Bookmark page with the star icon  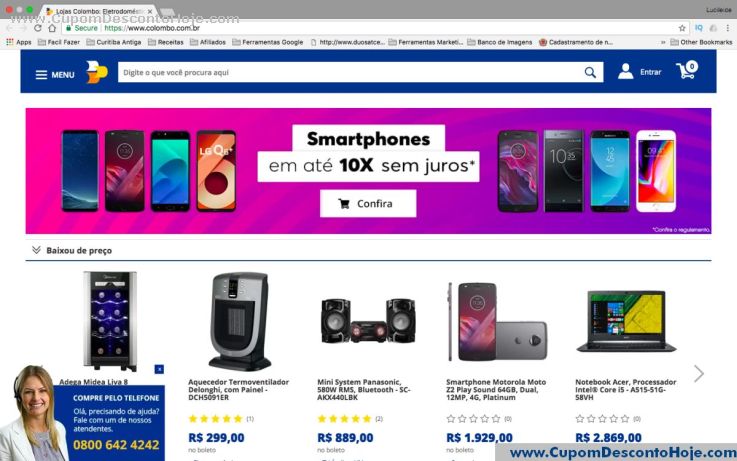click(x=682, y=28)
